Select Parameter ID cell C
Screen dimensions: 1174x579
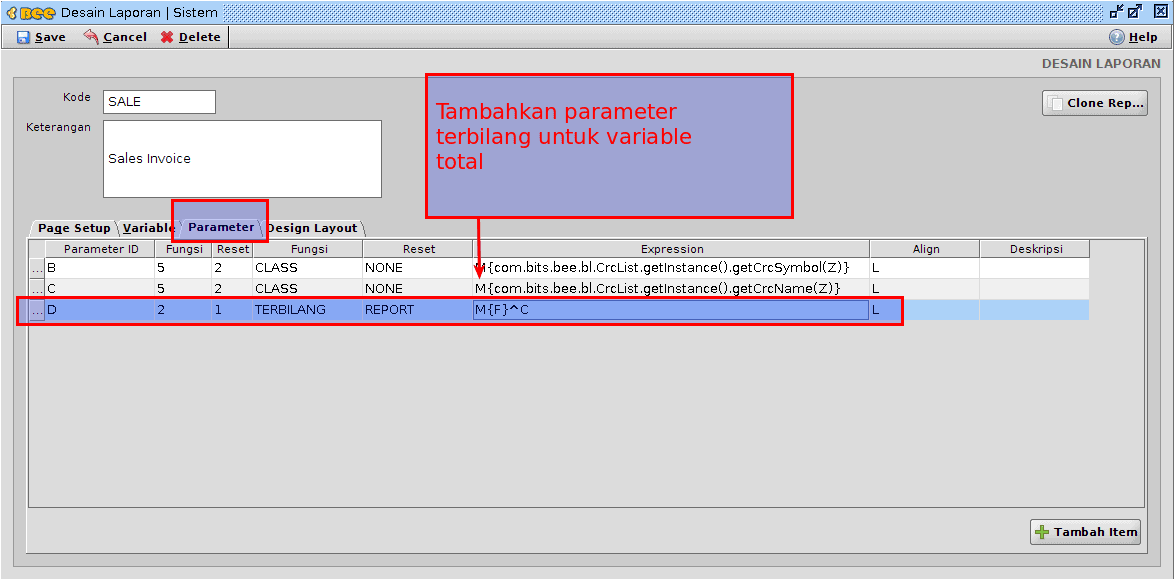[100, 288]
